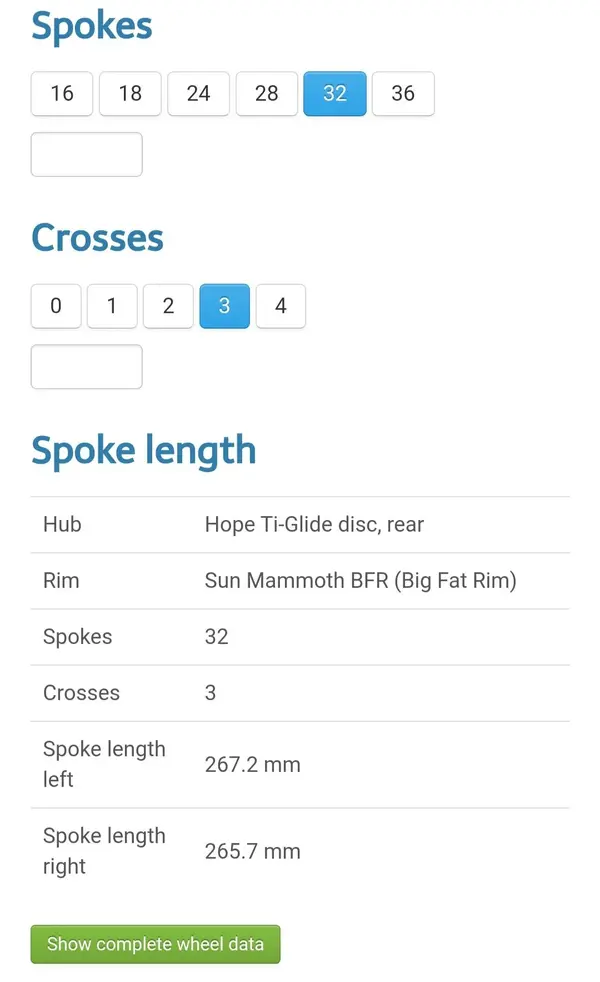Click the Spoke length heading
This screenshot has height=982, width=600.
pos(144,451)
